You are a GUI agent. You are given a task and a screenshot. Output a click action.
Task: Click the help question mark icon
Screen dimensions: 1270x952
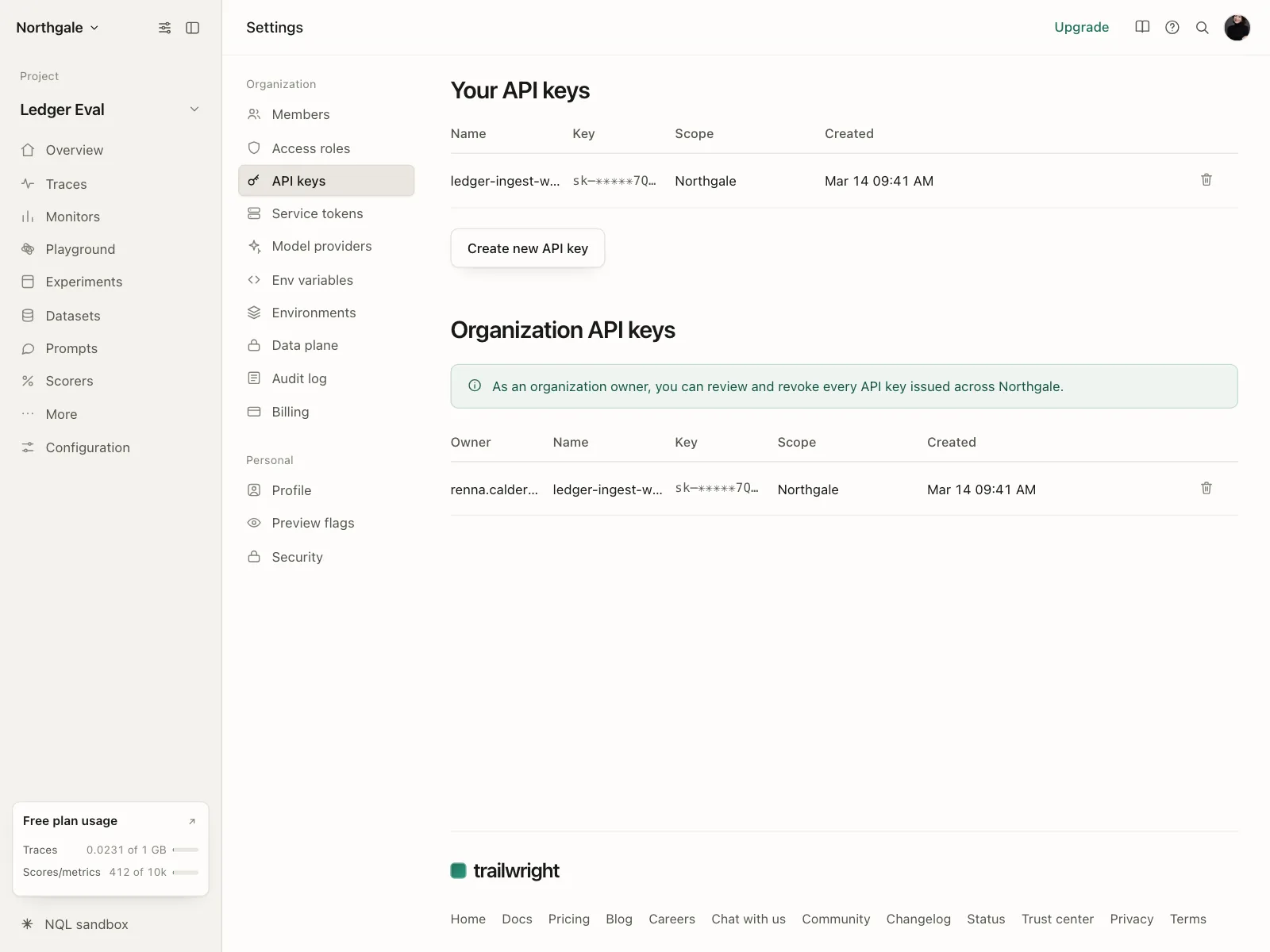(1172, 28)
